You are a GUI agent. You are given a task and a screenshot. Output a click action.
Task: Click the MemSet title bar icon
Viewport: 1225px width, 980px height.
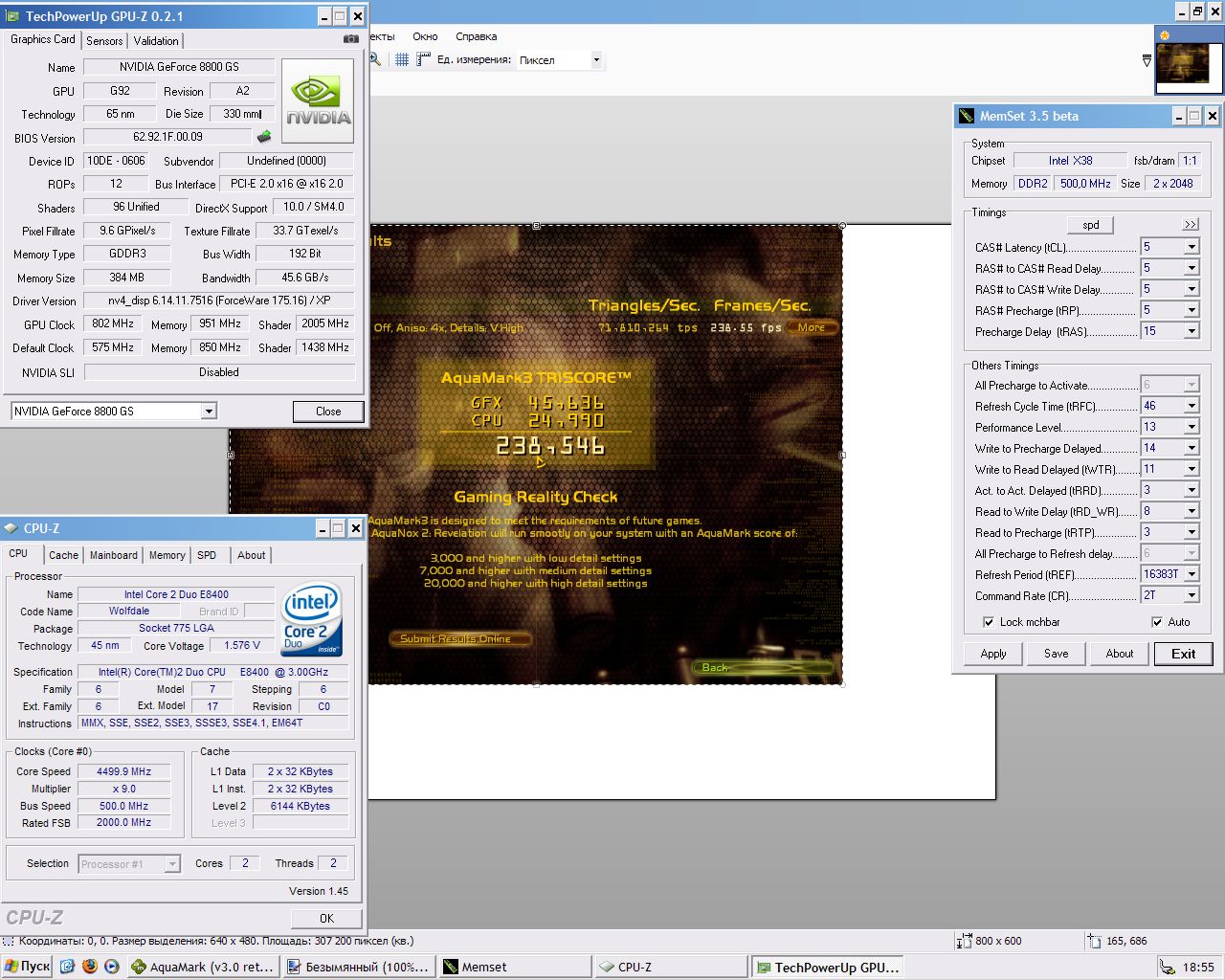[967, 116]
